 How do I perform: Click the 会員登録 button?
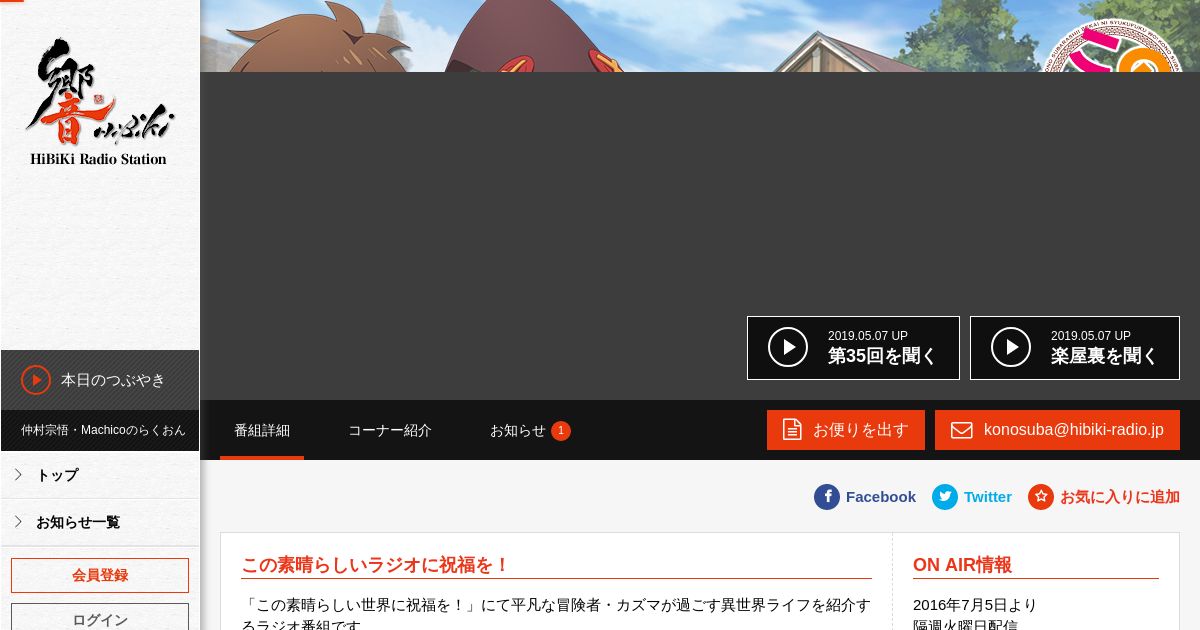pyautogui.click(x=100, y=575)
